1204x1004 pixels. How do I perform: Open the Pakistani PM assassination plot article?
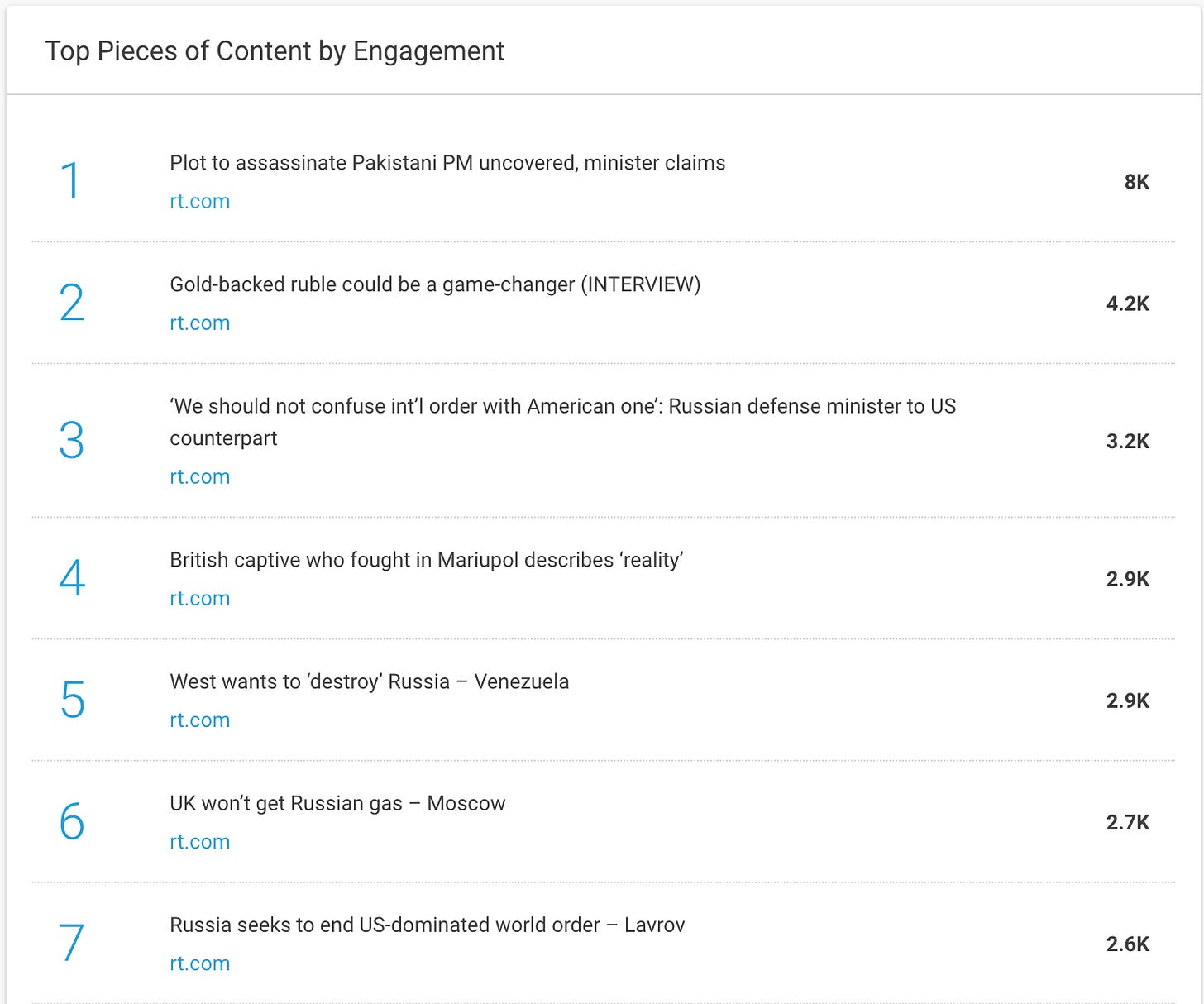point(447,163)
